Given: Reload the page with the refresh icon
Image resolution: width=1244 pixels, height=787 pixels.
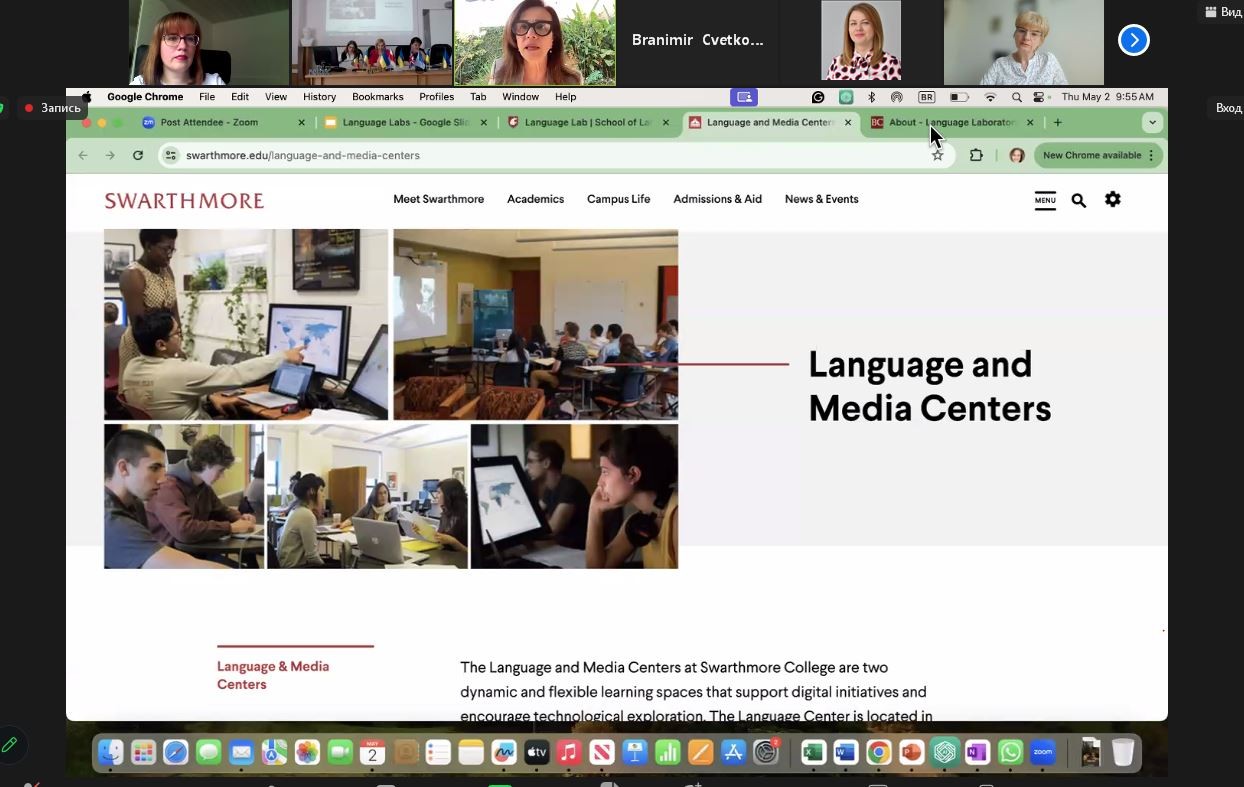Looking at the screenshot, I should pos(138,155).
